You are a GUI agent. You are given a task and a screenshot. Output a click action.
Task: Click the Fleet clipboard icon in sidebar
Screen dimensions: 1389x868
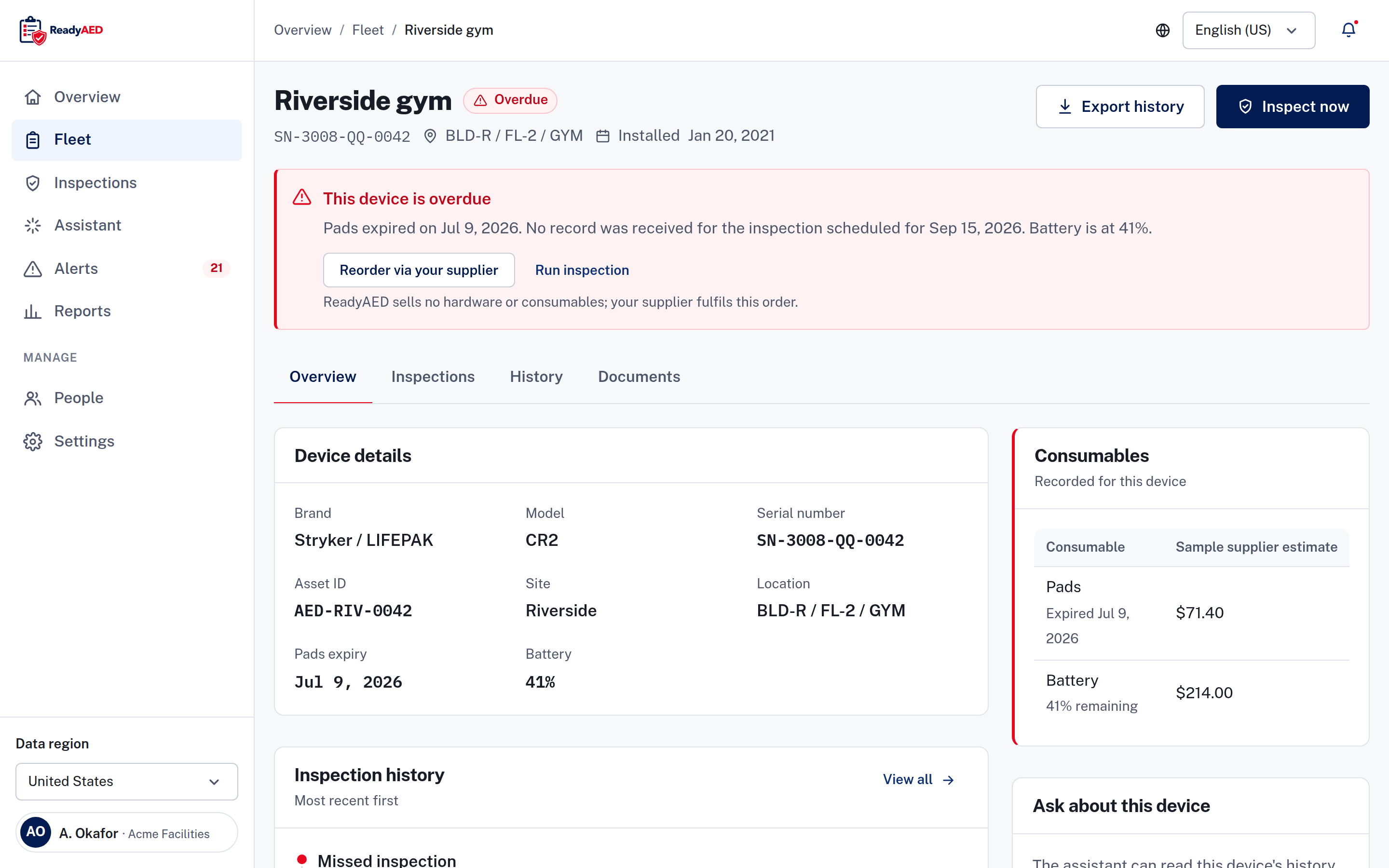(x=33, y=139)
